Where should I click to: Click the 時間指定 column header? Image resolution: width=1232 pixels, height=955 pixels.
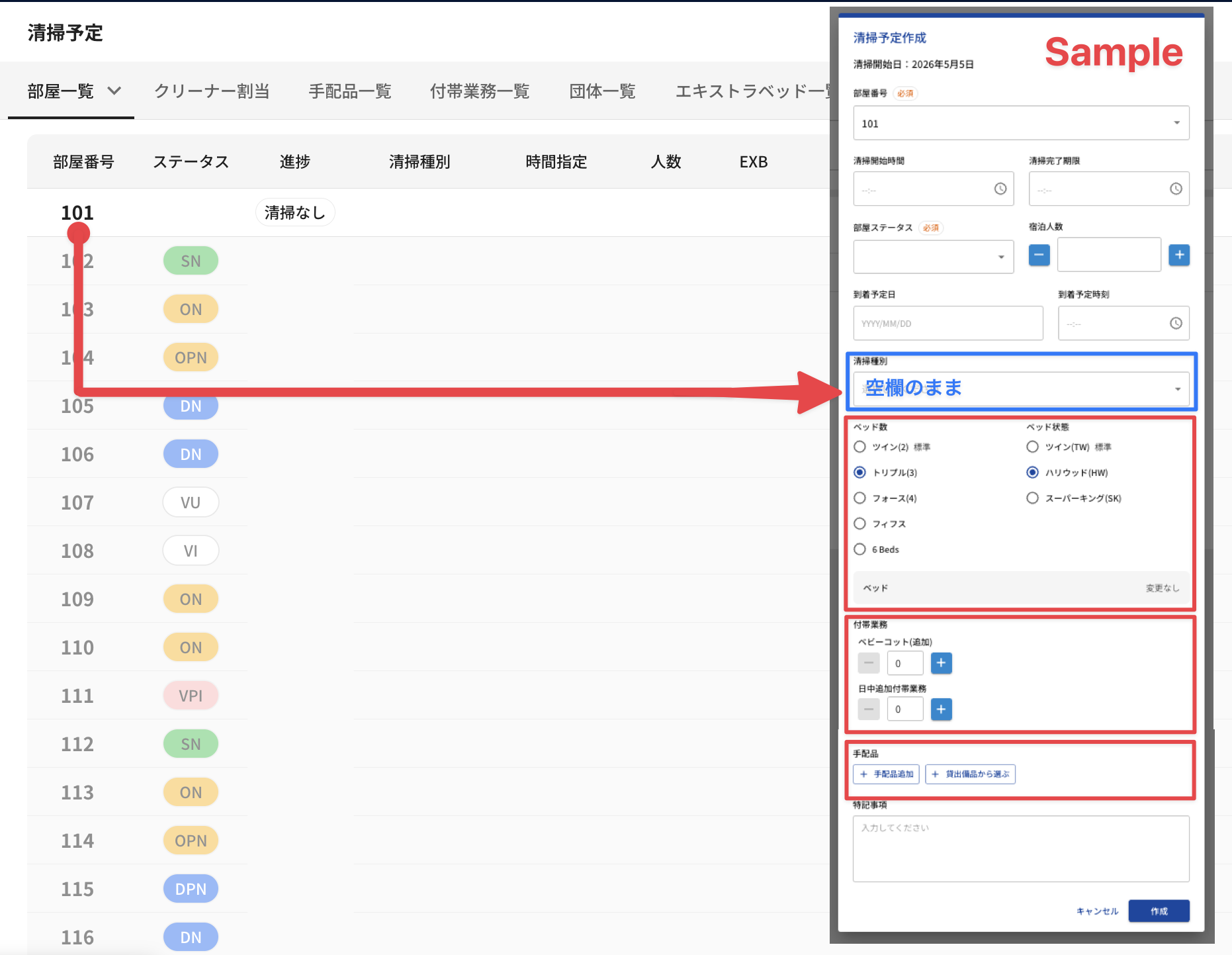556,161
